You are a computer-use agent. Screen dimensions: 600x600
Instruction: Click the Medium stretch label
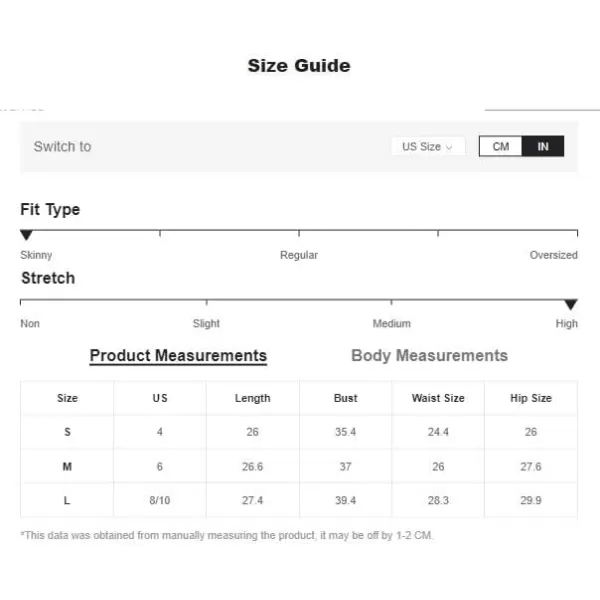coord(391,323)
